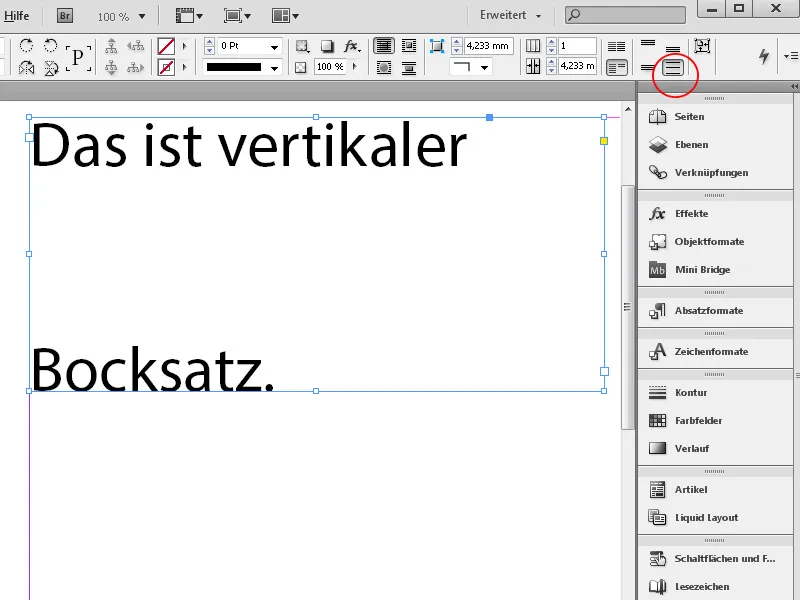Open Quick Apply lightning bolt
Image resolution: width=800 pixels, height=600 pixels.
pyautogui.click(x=764, y=56)
